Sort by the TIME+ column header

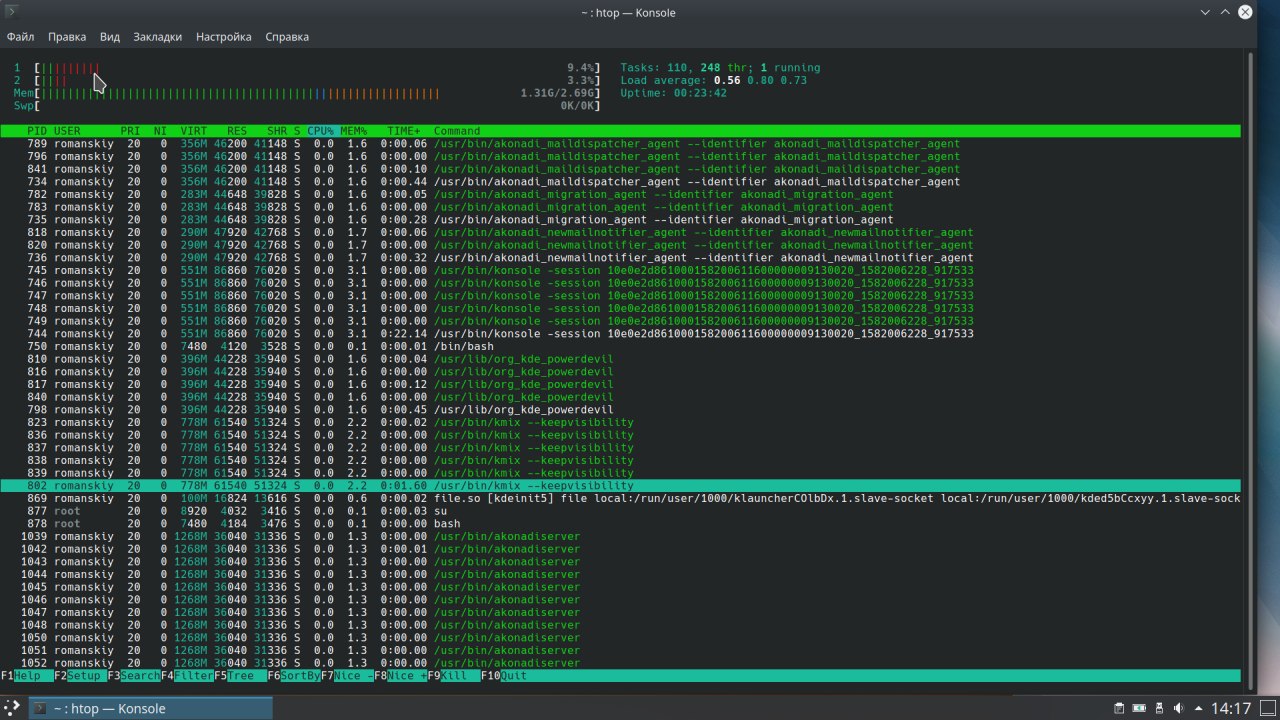(404, 131)
